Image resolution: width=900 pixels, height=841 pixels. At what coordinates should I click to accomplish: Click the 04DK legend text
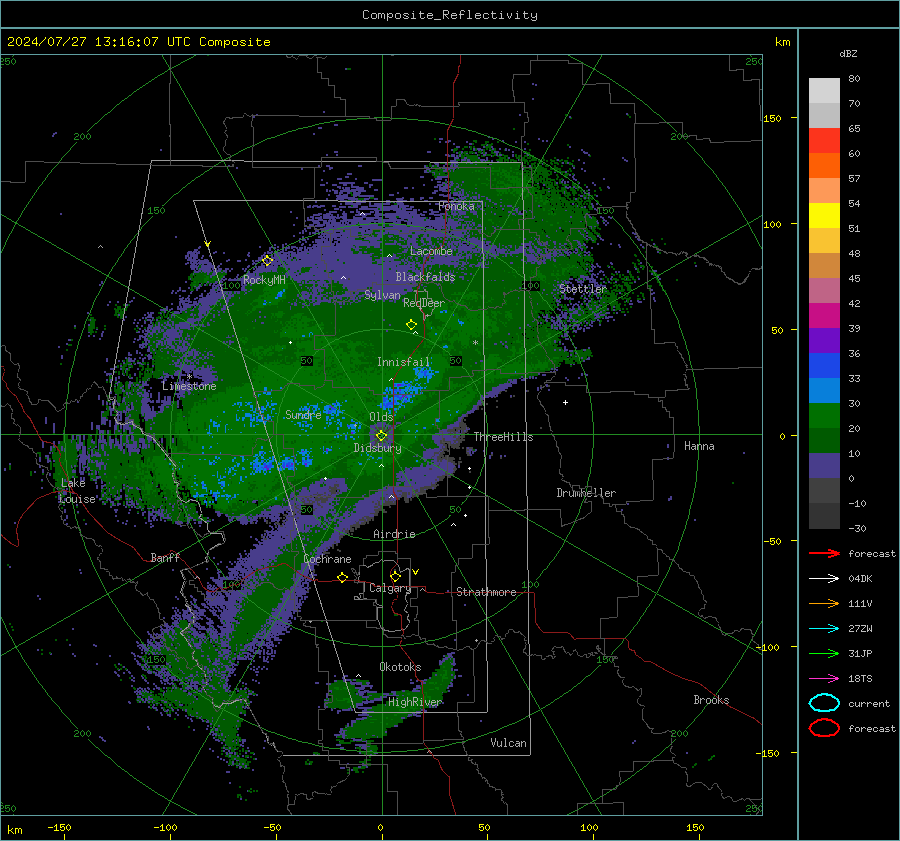coord(860,579)
